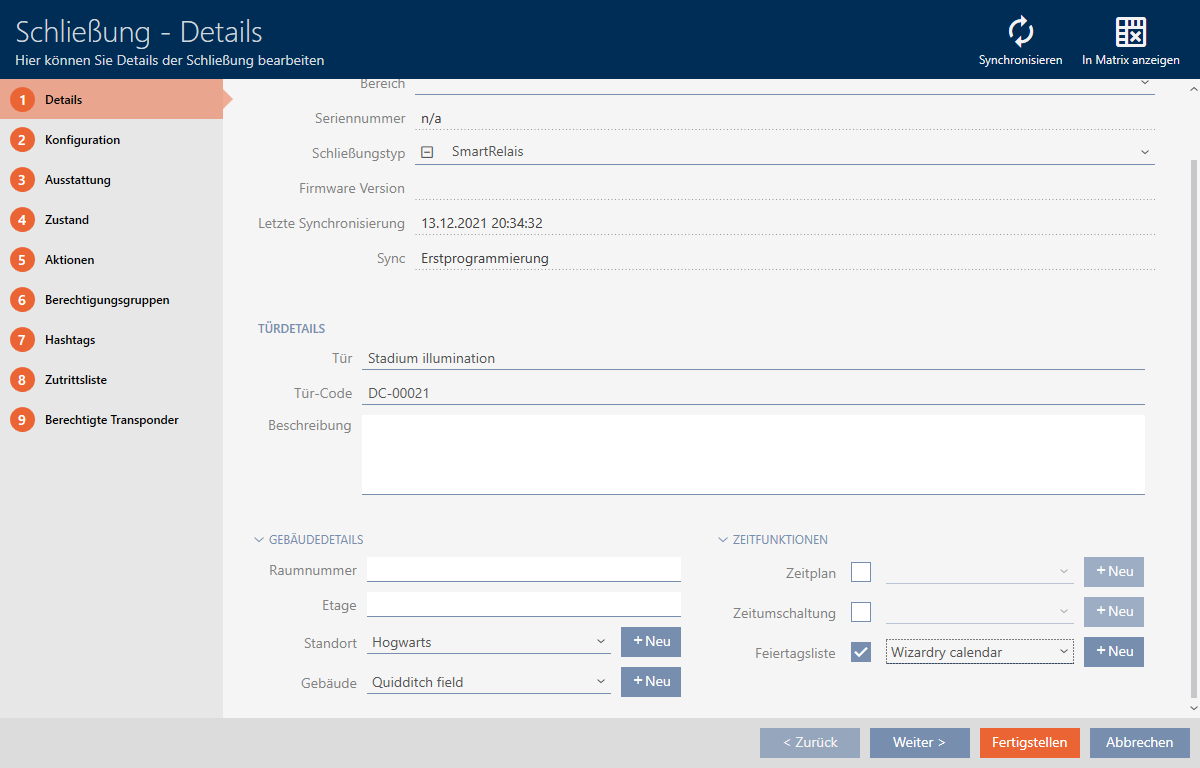Uncheck the Feiertagsliste checkbox
1200x768 pixels.
pos(861,652)
